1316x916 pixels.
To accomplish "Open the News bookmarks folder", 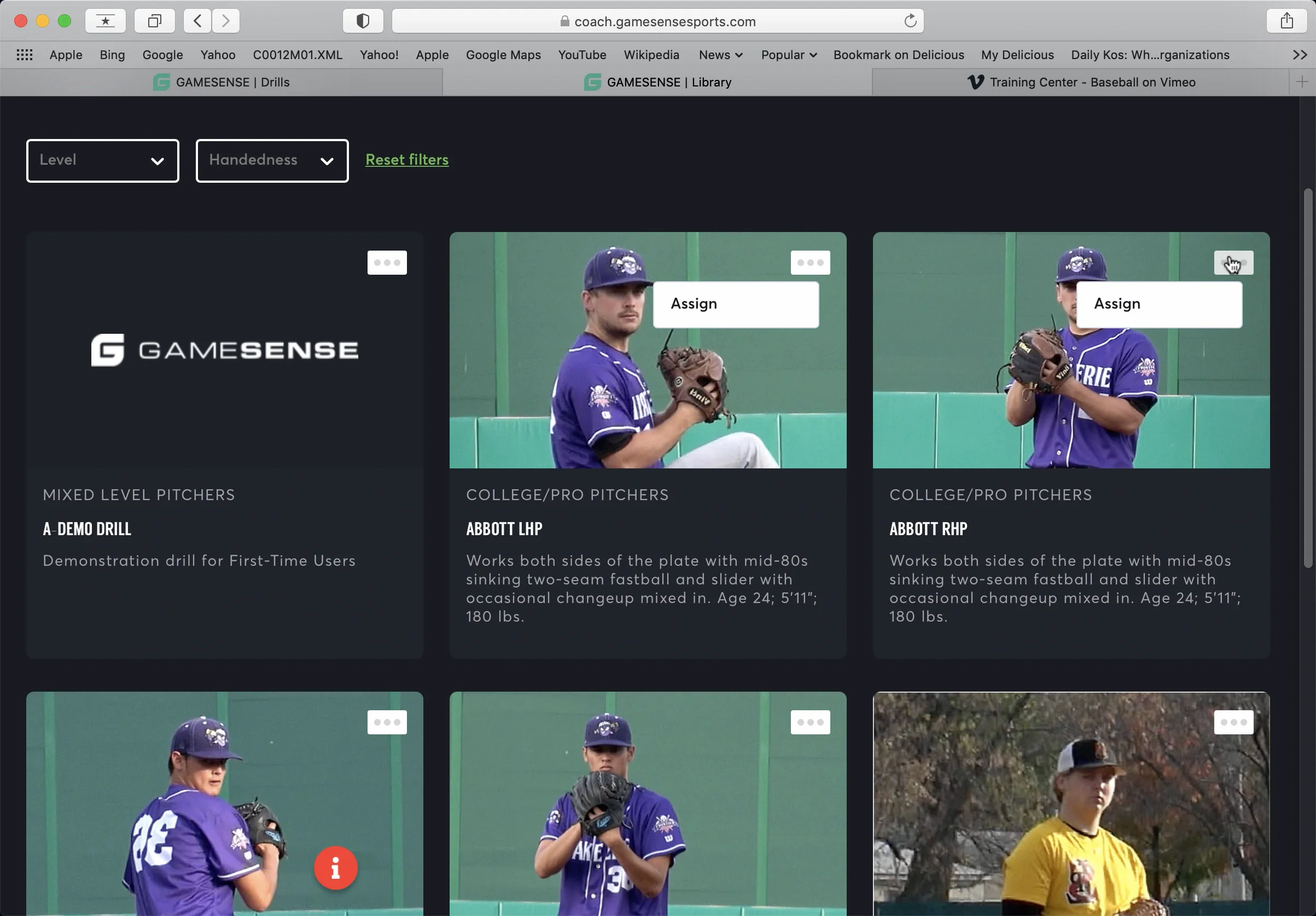I will [720, 55].
